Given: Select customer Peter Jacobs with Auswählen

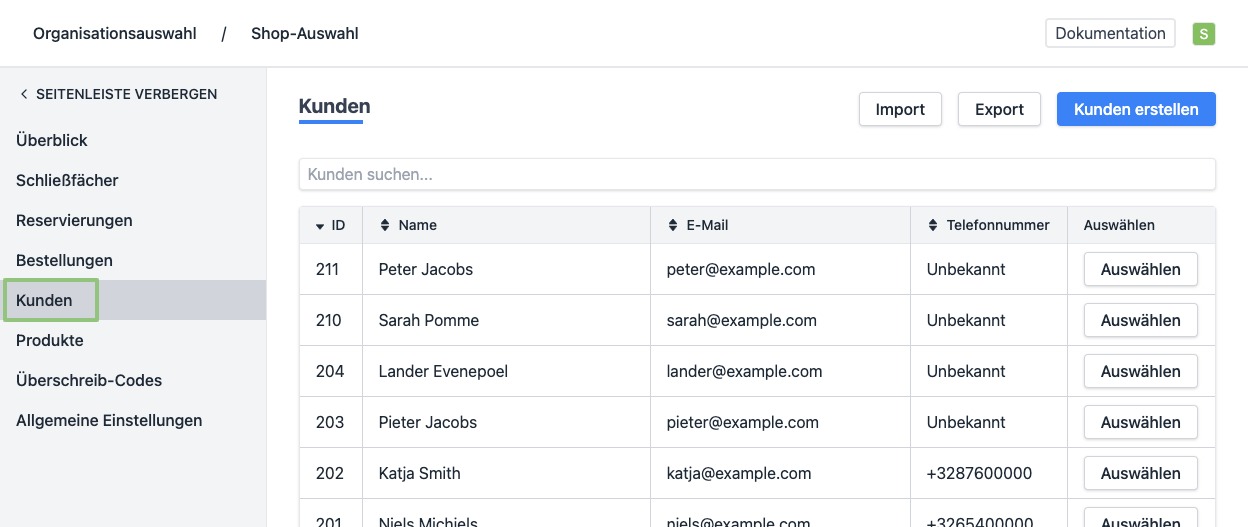Looking at the screenshot, I should [x=1140, y=270].
